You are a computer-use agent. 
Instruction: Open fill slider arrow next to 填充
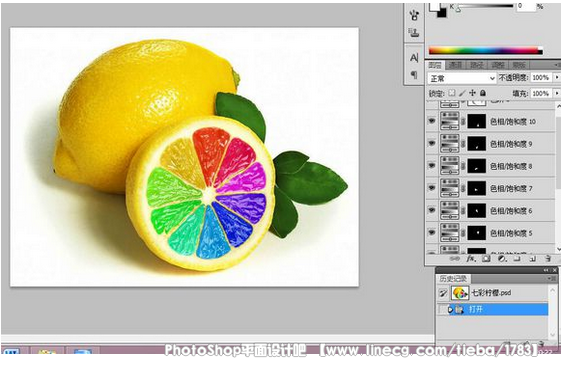(x=557, y=93)
